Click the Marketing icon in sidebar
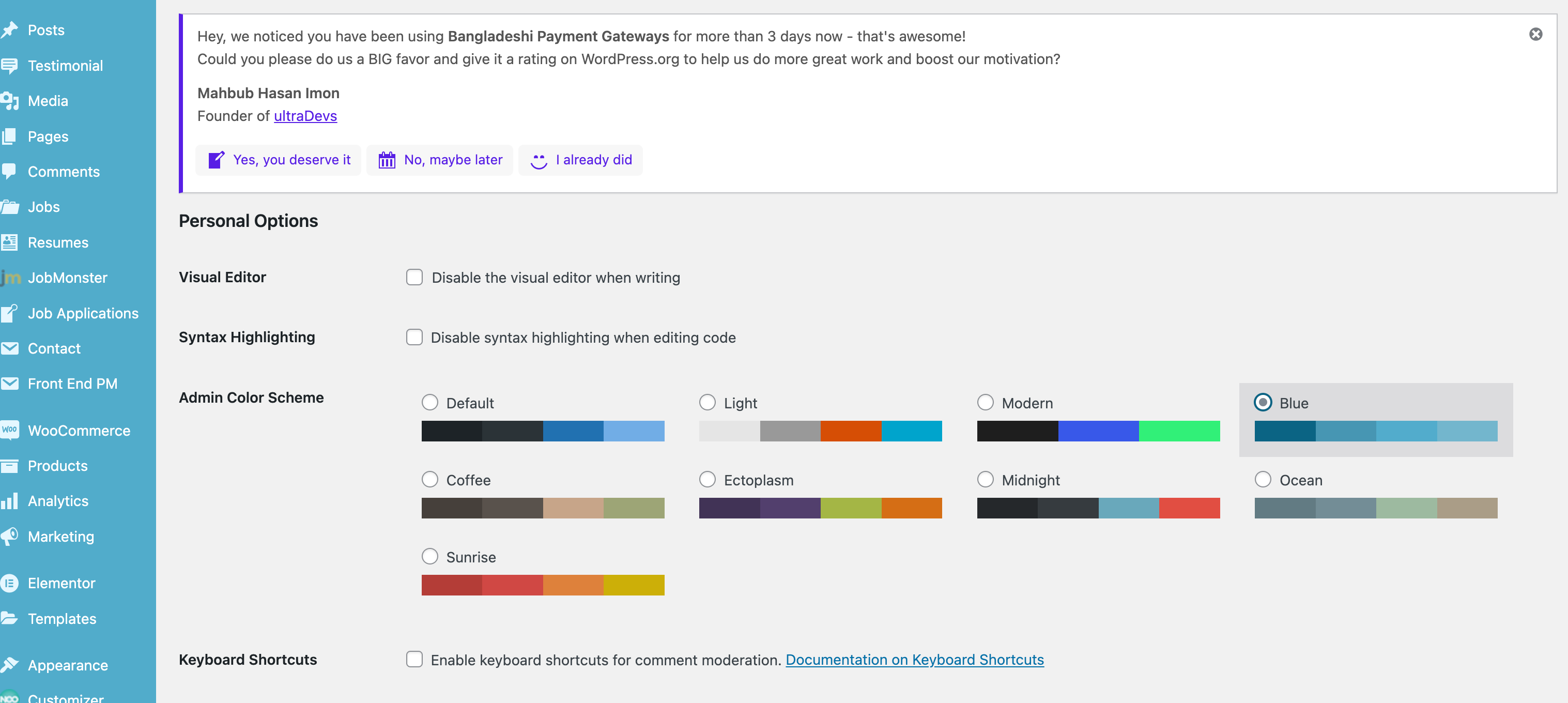 click(x=12, y=536)
